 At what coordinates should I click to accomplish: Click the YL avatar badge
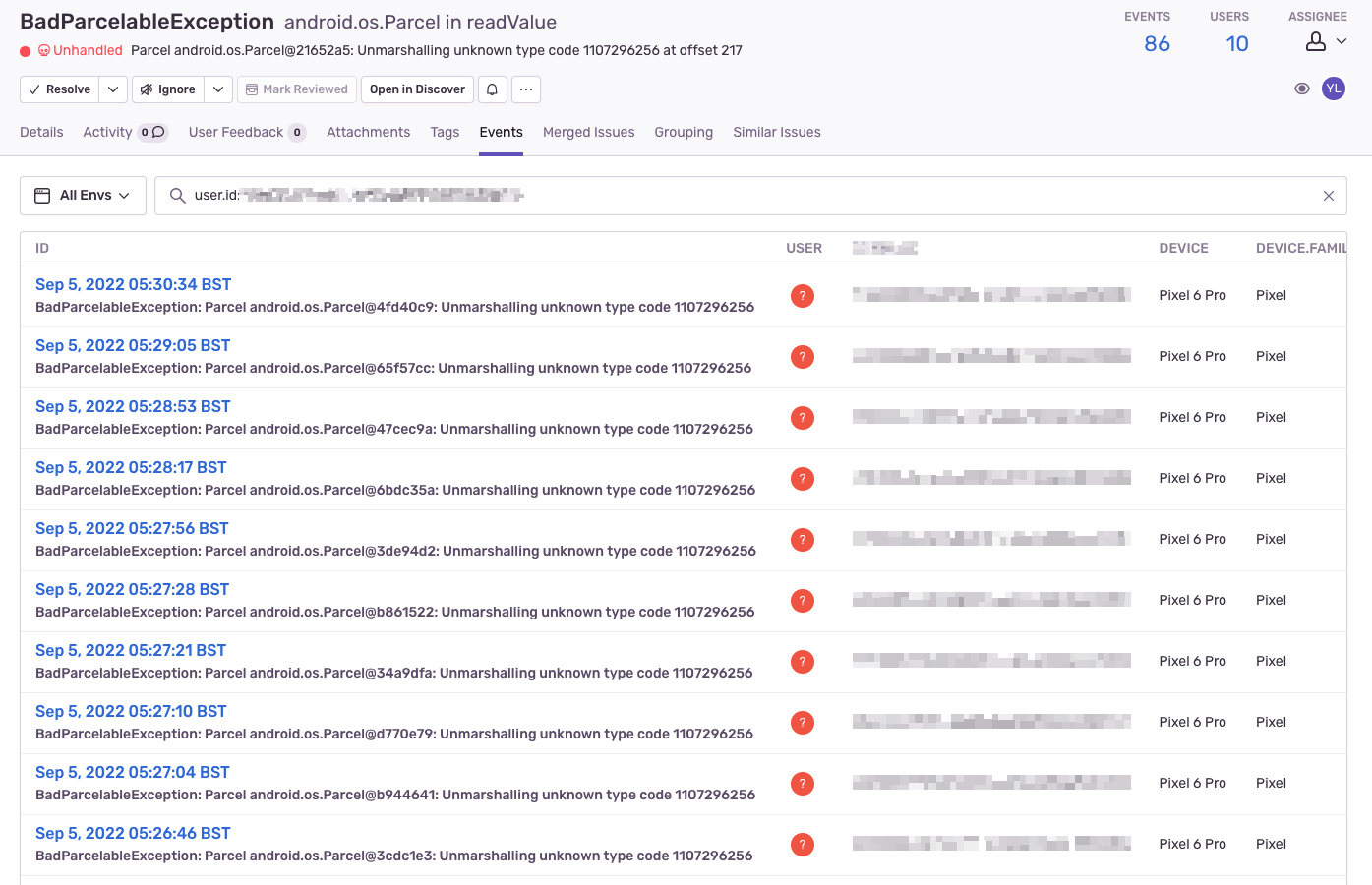point(1334,88)
